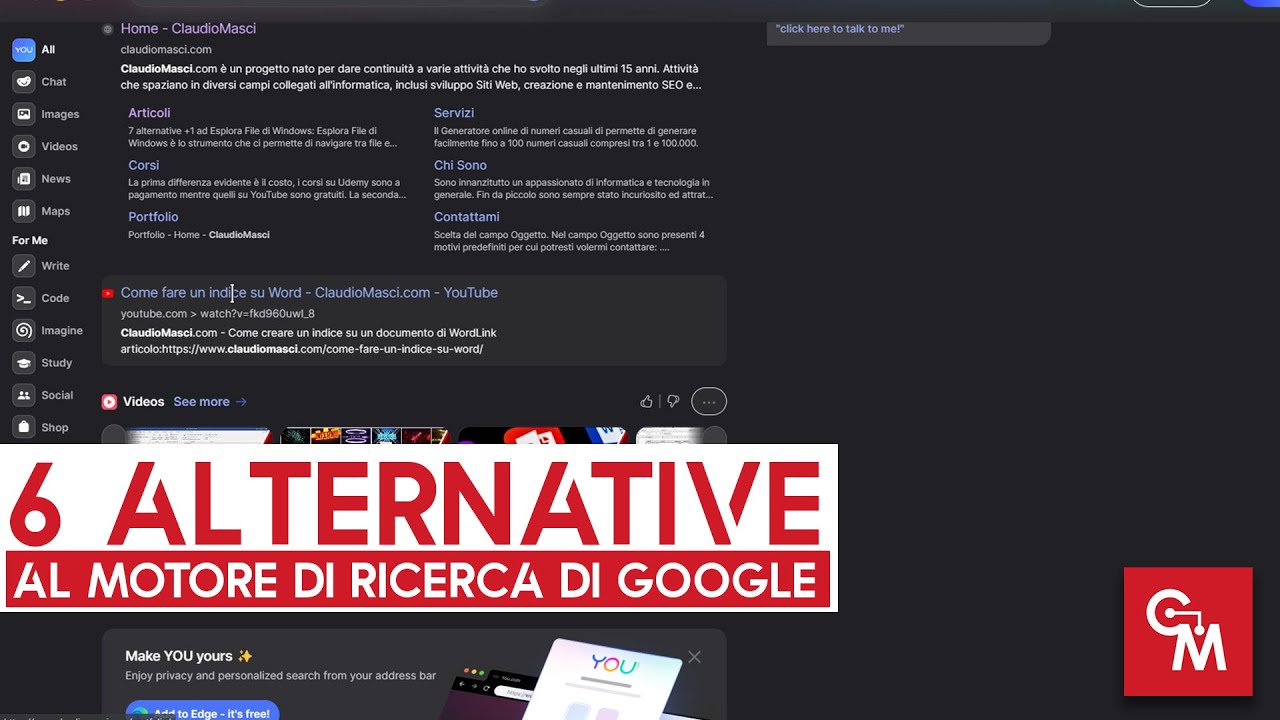Click the Chat bubble icon
Screen dimensions: 1280x720
[x=23, y=82]
